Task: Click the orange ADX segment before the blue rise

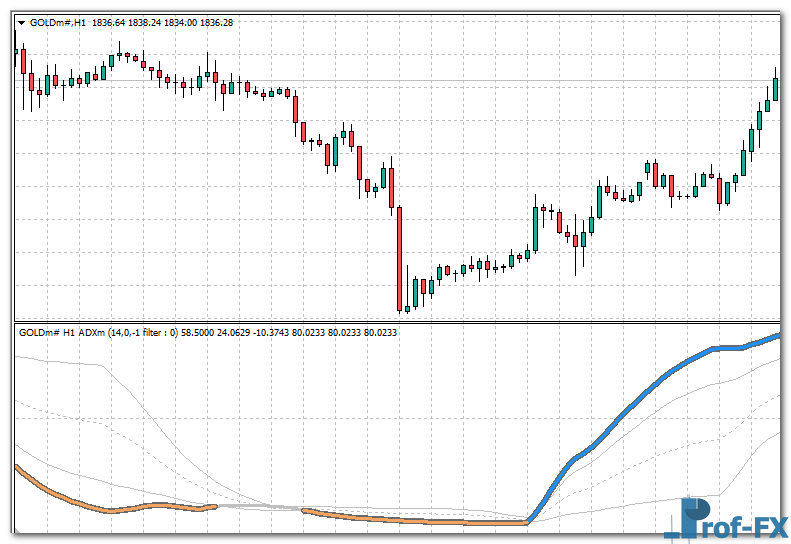Action: point(420,520)
